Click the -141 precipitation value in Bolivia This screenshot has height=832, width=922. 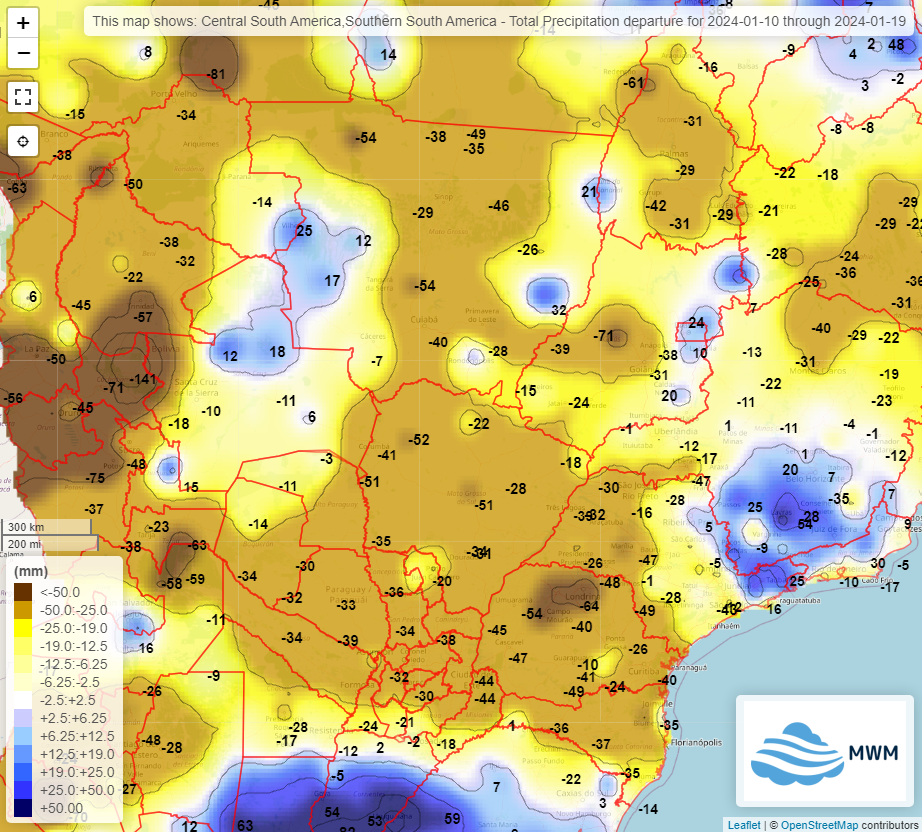point(140,380)
